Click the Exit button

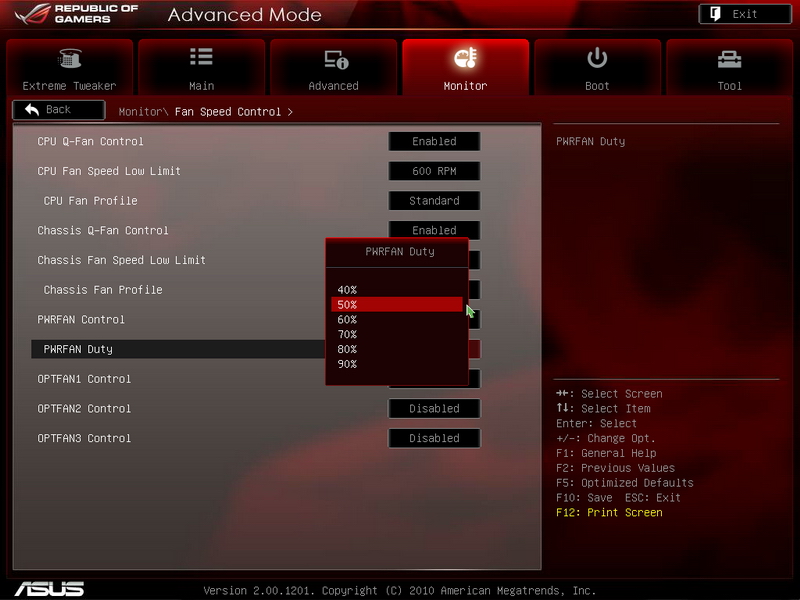[745, 14]
